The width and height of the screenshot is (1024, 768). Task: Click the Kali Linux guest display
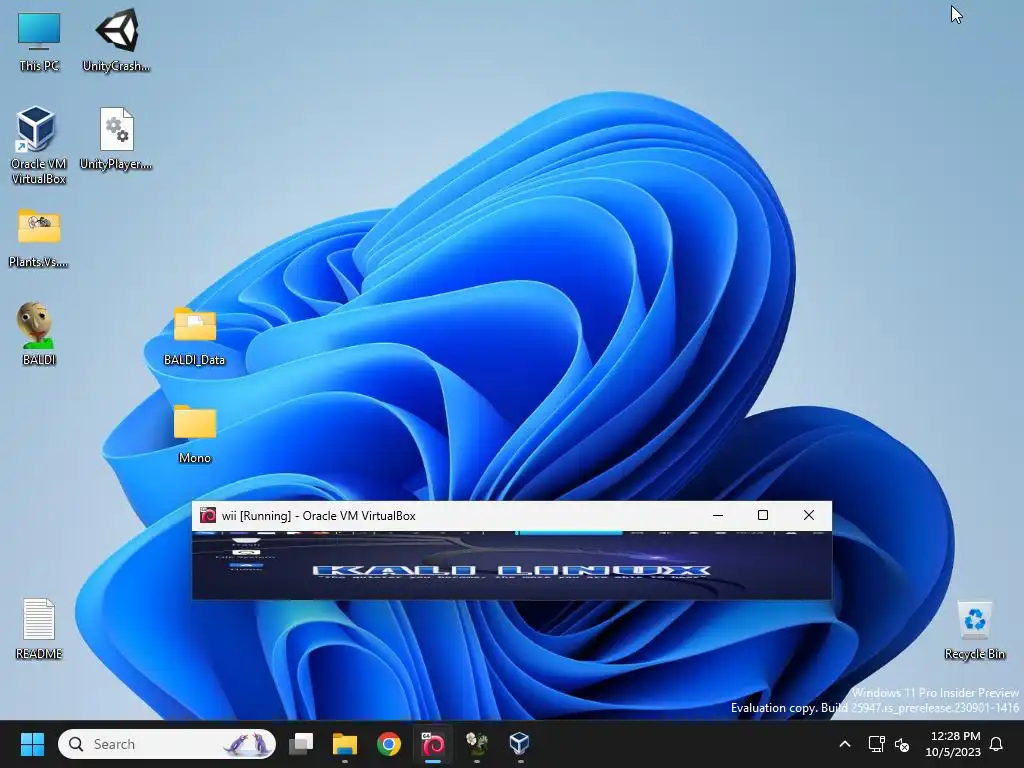coord(512,565)
